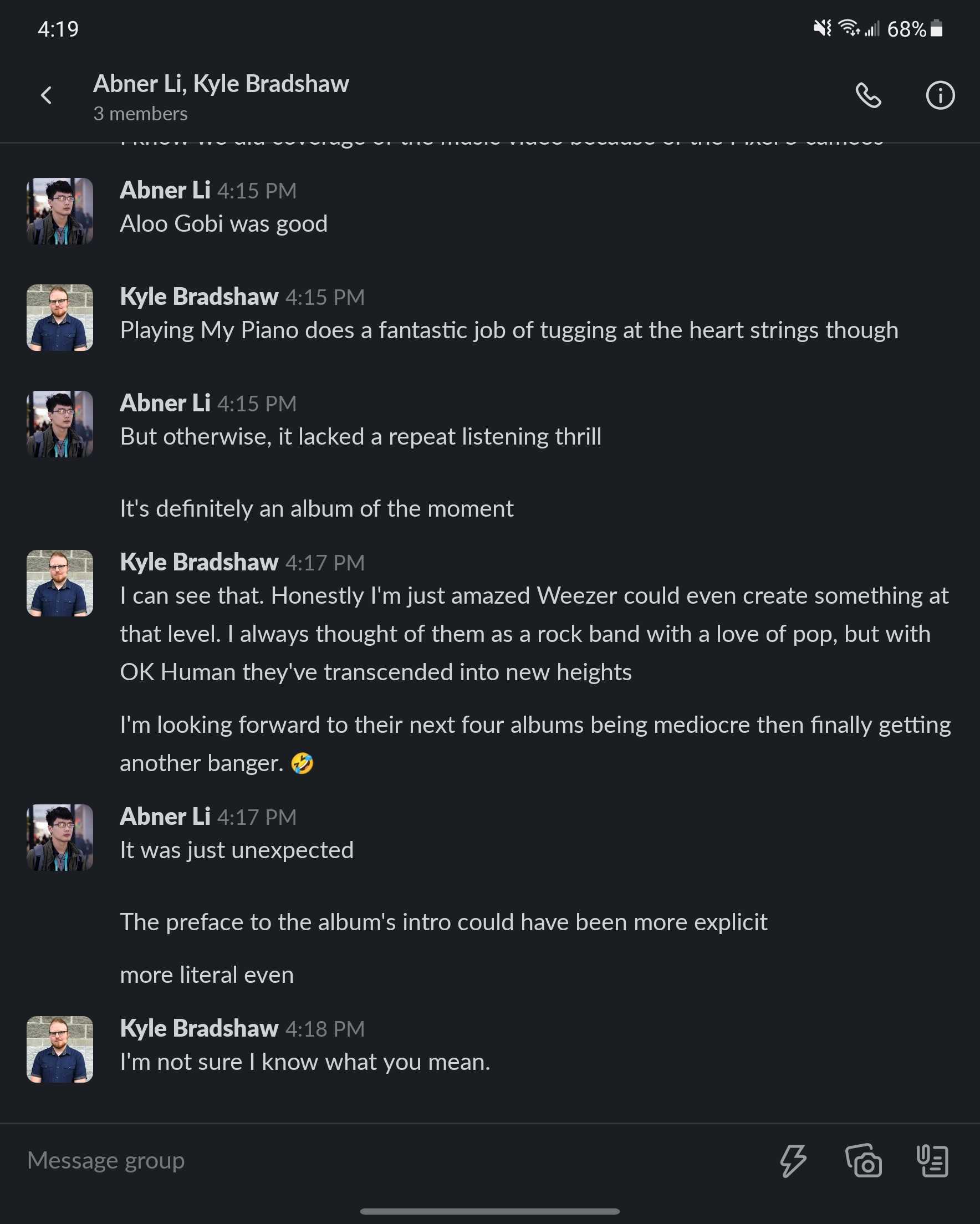This screenshot has width=980, height=1224.
Task: Open conversation details via the info icon
Action: pyautogui.click(x=940, y=95)
